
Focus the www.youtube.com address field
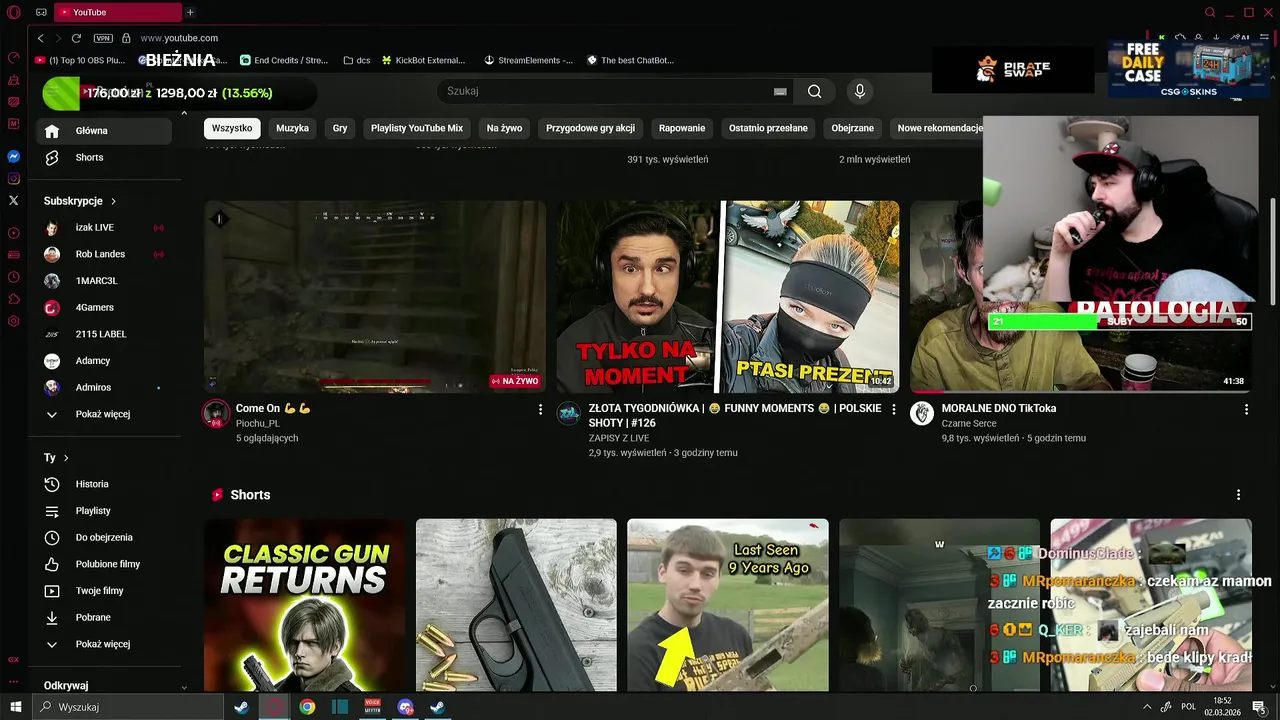click(x=179, y=38)
